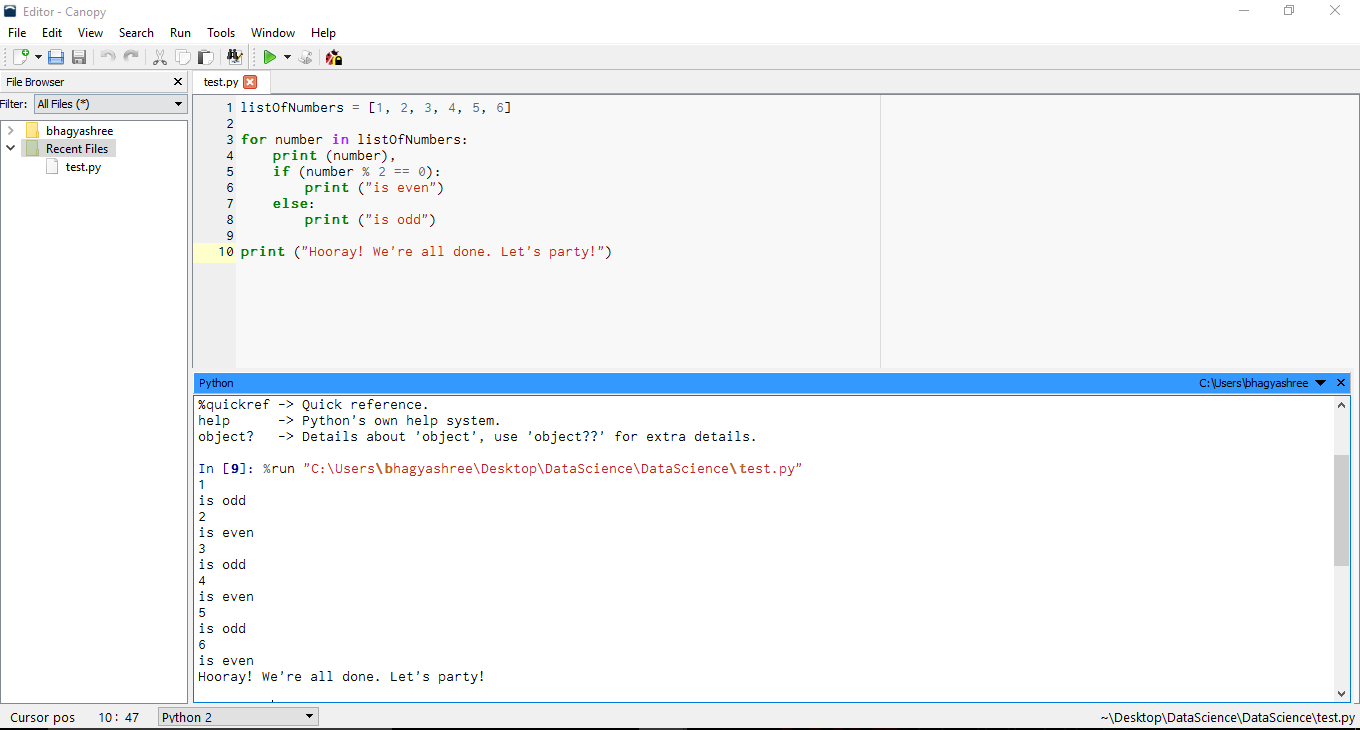Cut selection with the scissors icon
Image resolution: width=1360 pixels, height=730 pixels.
click(160, 58)
